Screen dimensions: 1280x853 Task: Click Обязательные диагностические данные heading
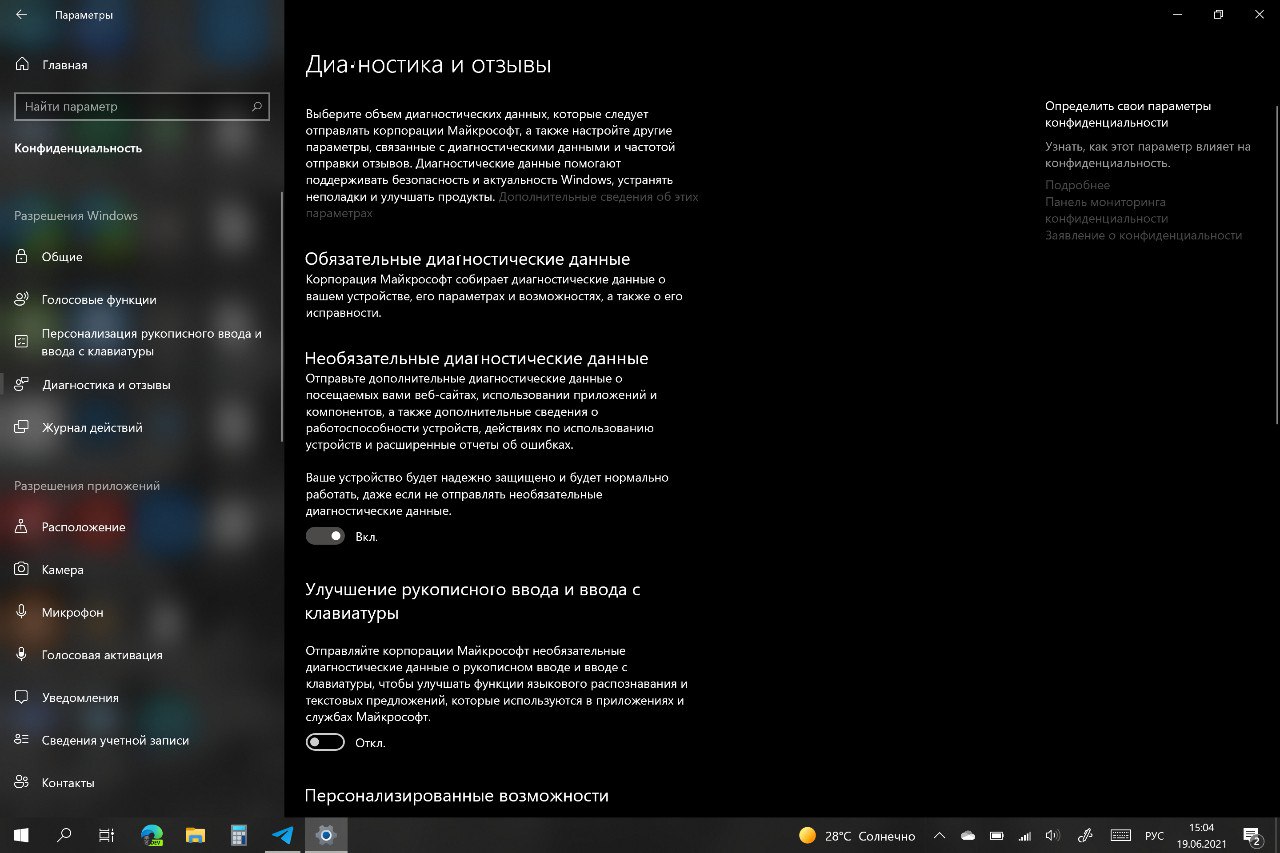[467, 259]
